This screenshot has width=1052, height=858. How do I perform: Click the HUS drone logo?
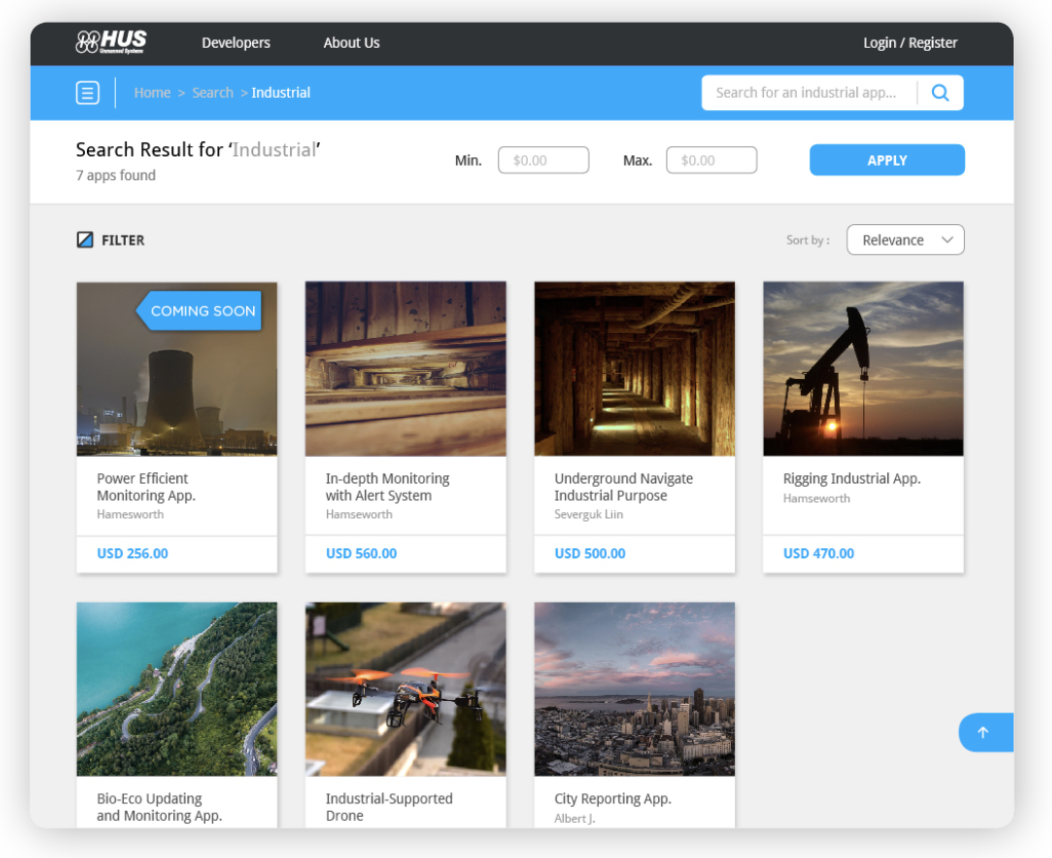(x=111, y=42)
